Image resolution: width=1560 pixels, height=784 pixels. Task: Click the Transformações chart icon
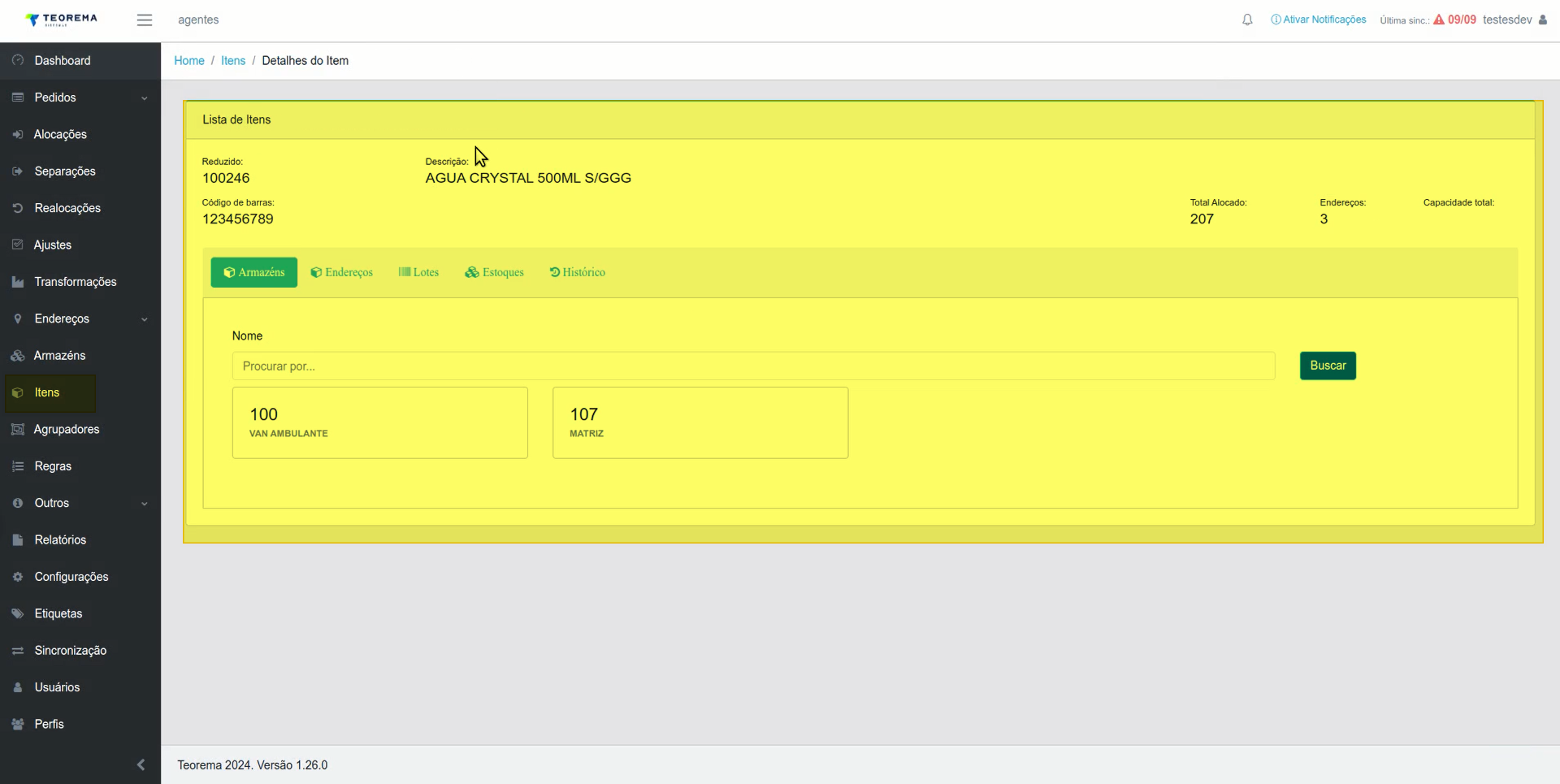(18, 282)
